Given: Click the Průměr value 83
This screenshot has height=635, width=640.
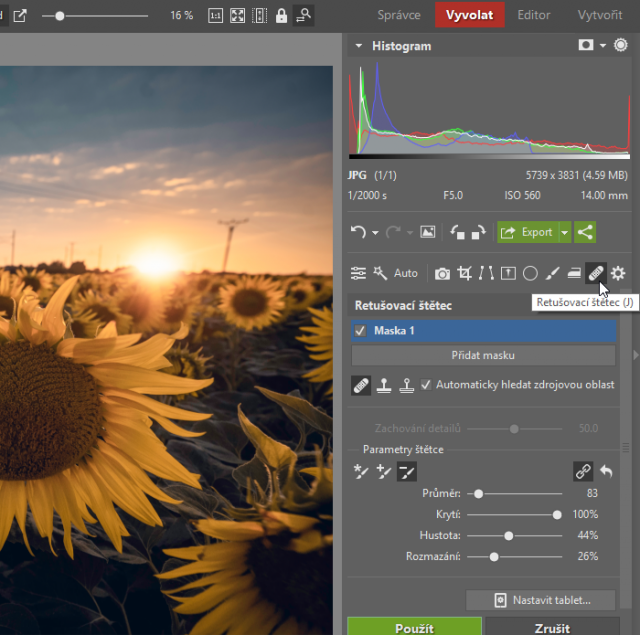Looking at the screenshot, I should (592, 493).
